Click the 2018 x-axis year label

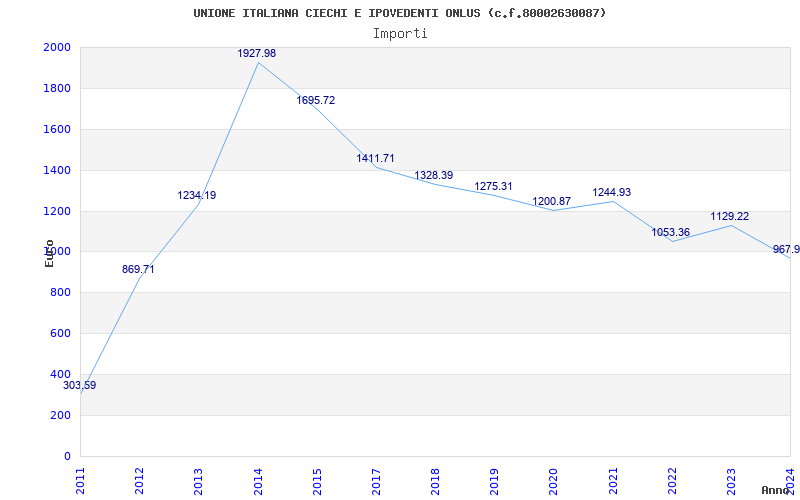tap(435, 482)
